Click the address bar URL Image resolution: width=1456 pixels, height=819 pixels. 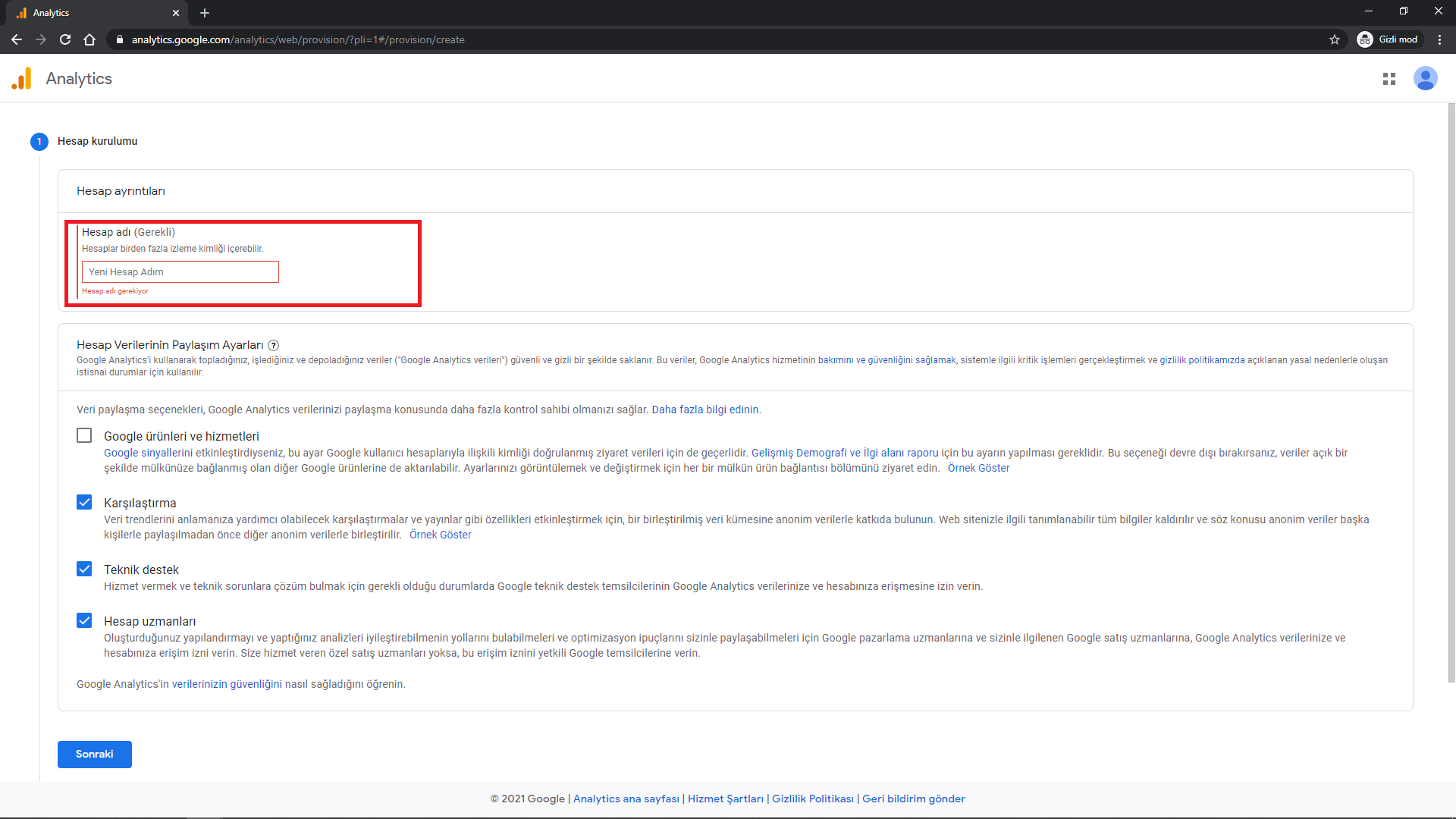(x=298, y=39)
